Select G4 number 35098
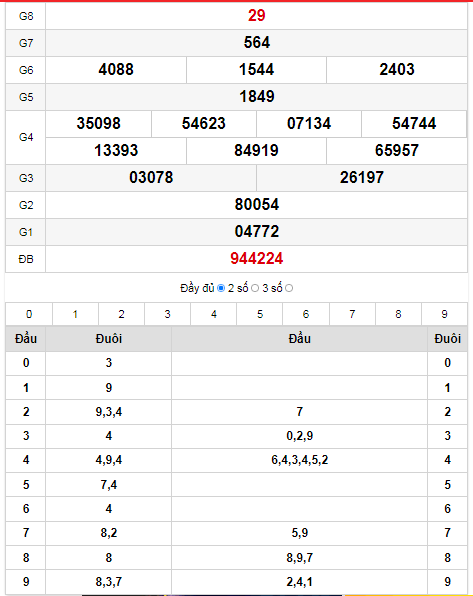 point(98,124)
